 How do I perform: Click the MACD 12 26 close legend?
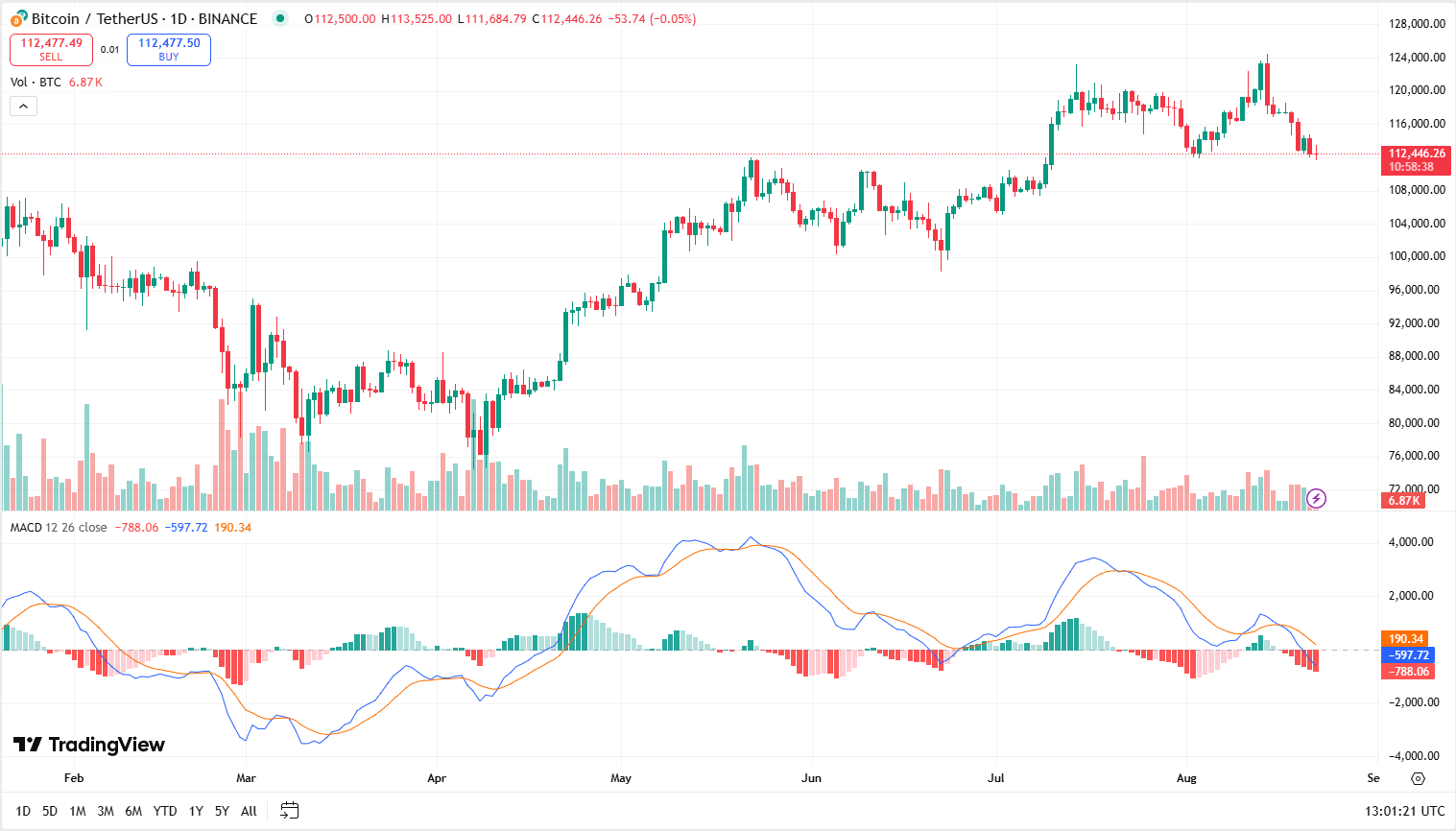click(59, 528)
